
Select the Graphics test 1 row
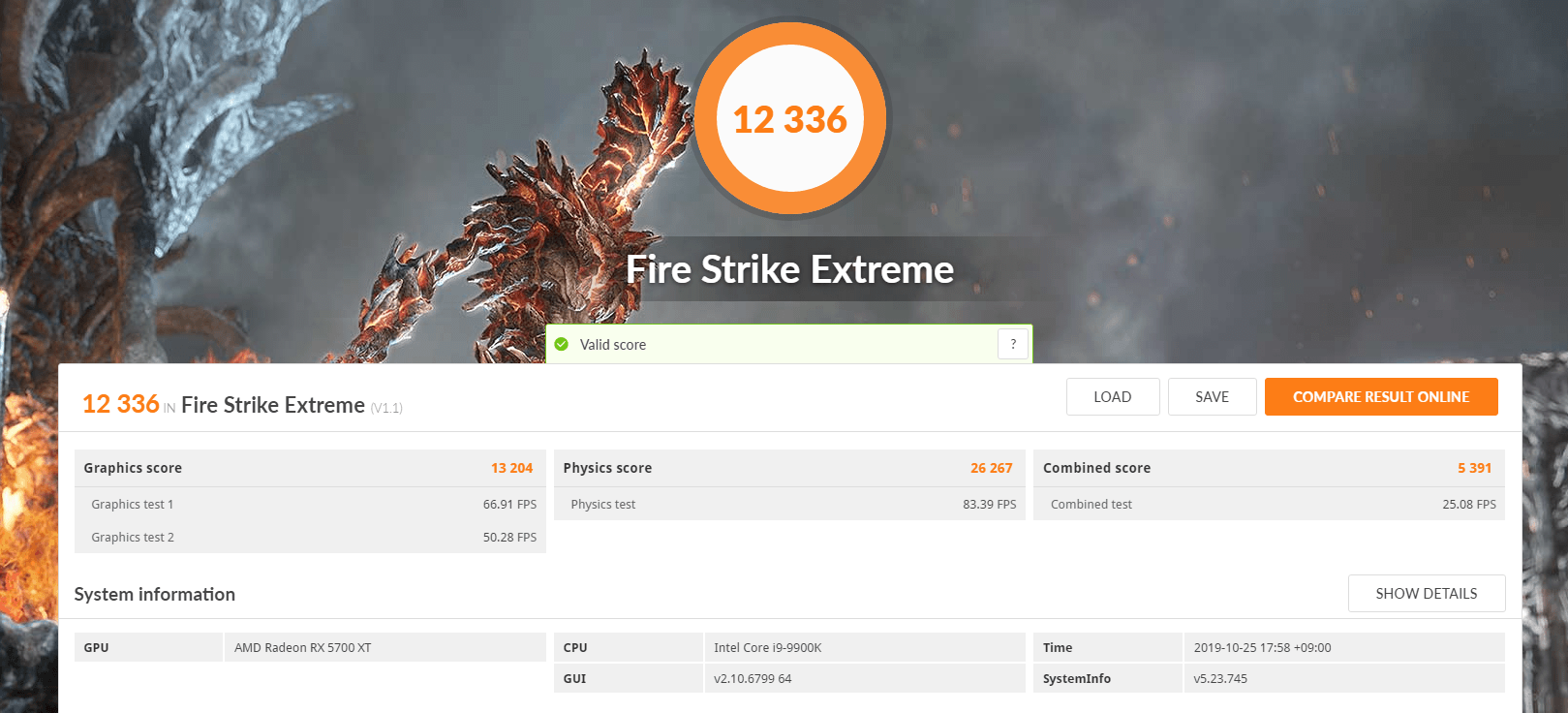tap(310, 504)
